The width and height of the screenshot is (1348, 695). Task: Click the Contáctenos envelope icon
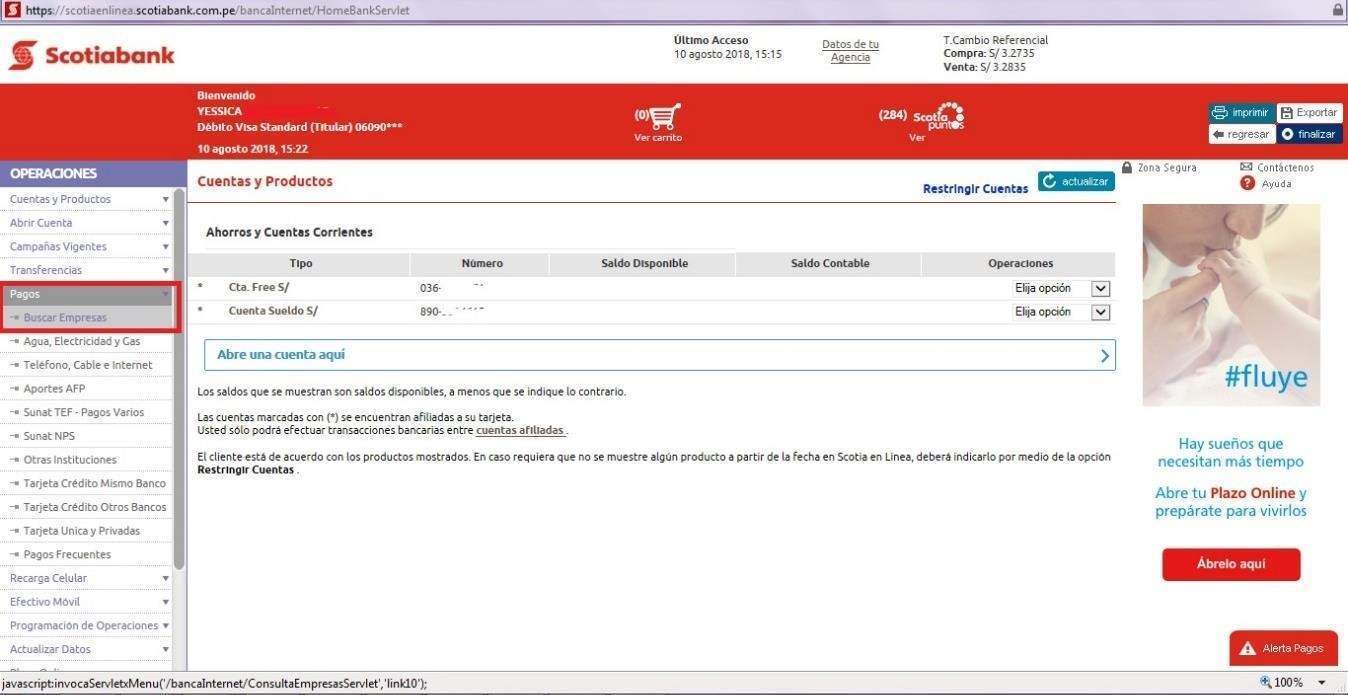(x=1246, y=167)
